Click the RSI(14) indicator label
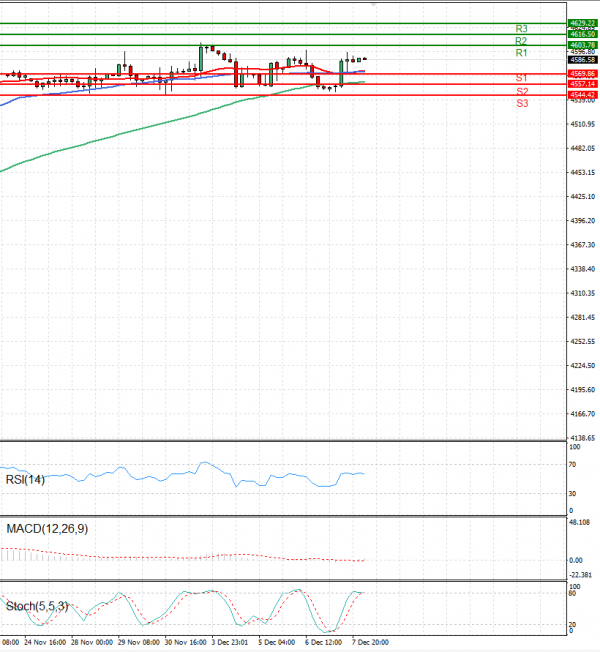This screenshot has width=600, height=652. click(24, 479)
